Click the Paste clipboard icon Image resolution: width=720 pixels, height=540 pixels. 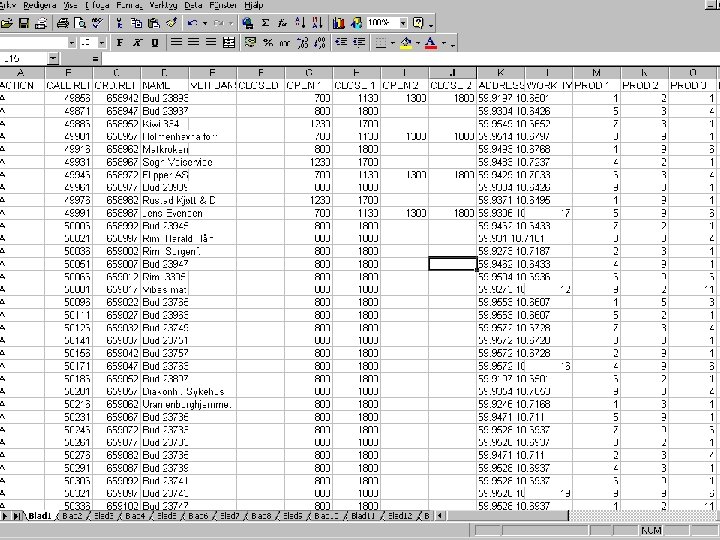tap(154, 23)
